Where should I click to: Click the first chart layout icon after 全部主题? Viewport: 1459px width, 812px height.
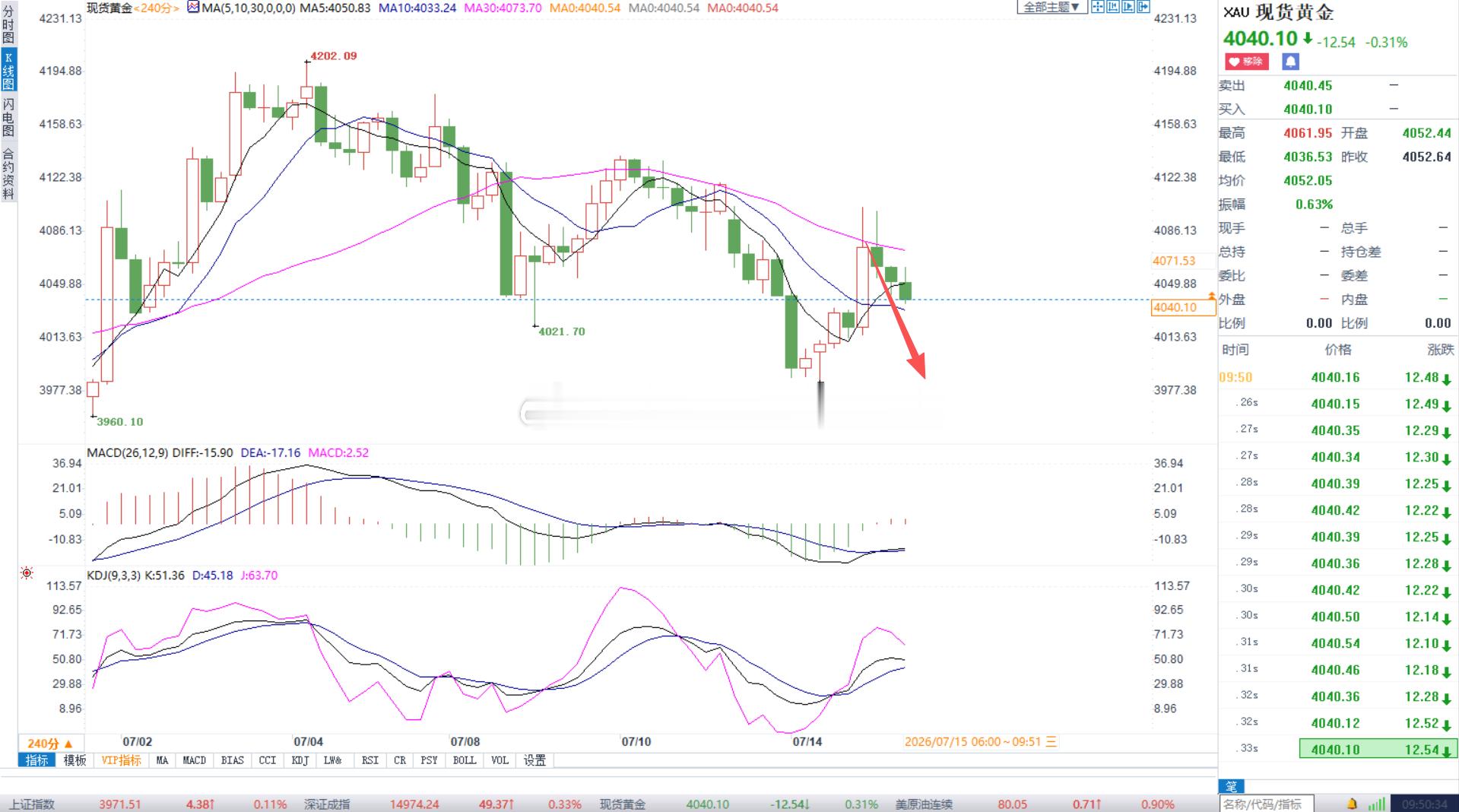(1098, 7)
